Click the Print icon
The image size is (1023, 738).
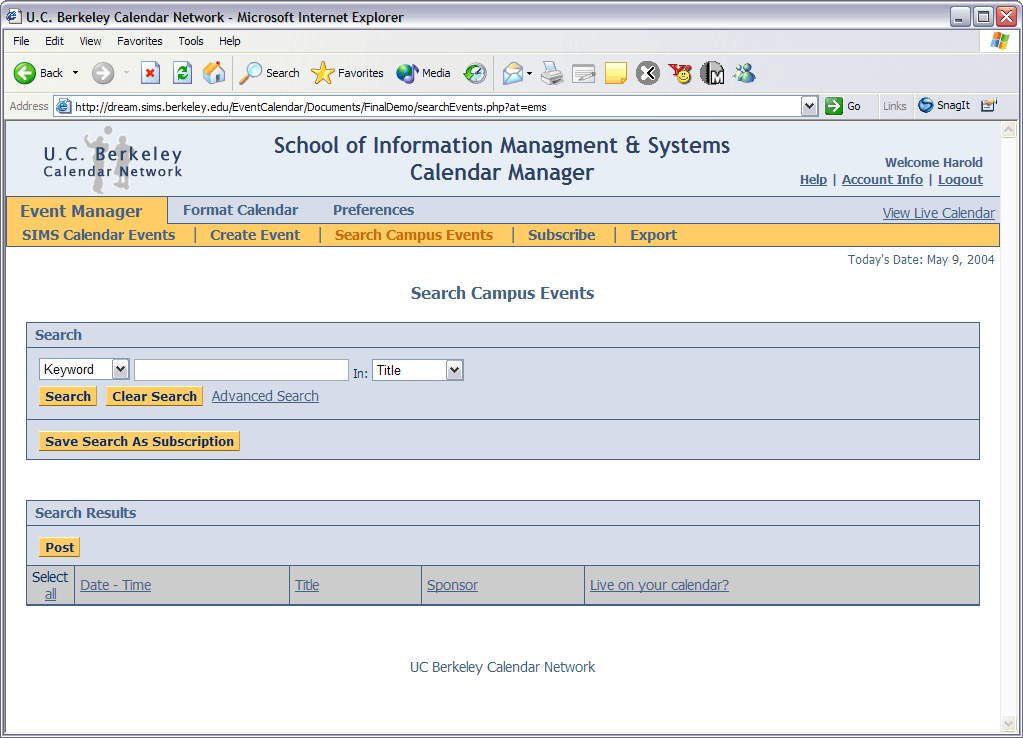click(552, 73)
